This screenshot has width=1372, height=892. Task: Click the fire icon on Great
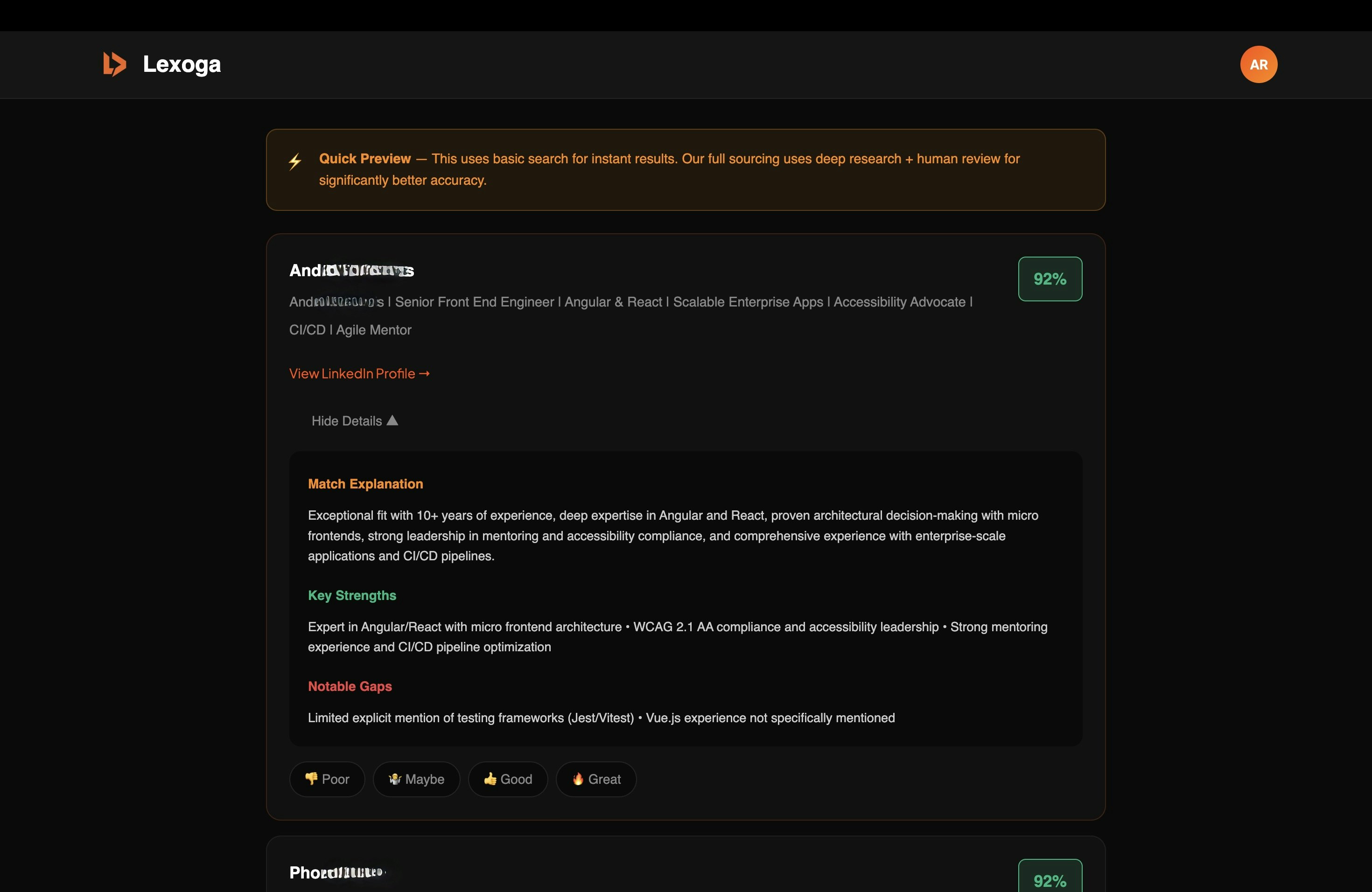(578, 779)
